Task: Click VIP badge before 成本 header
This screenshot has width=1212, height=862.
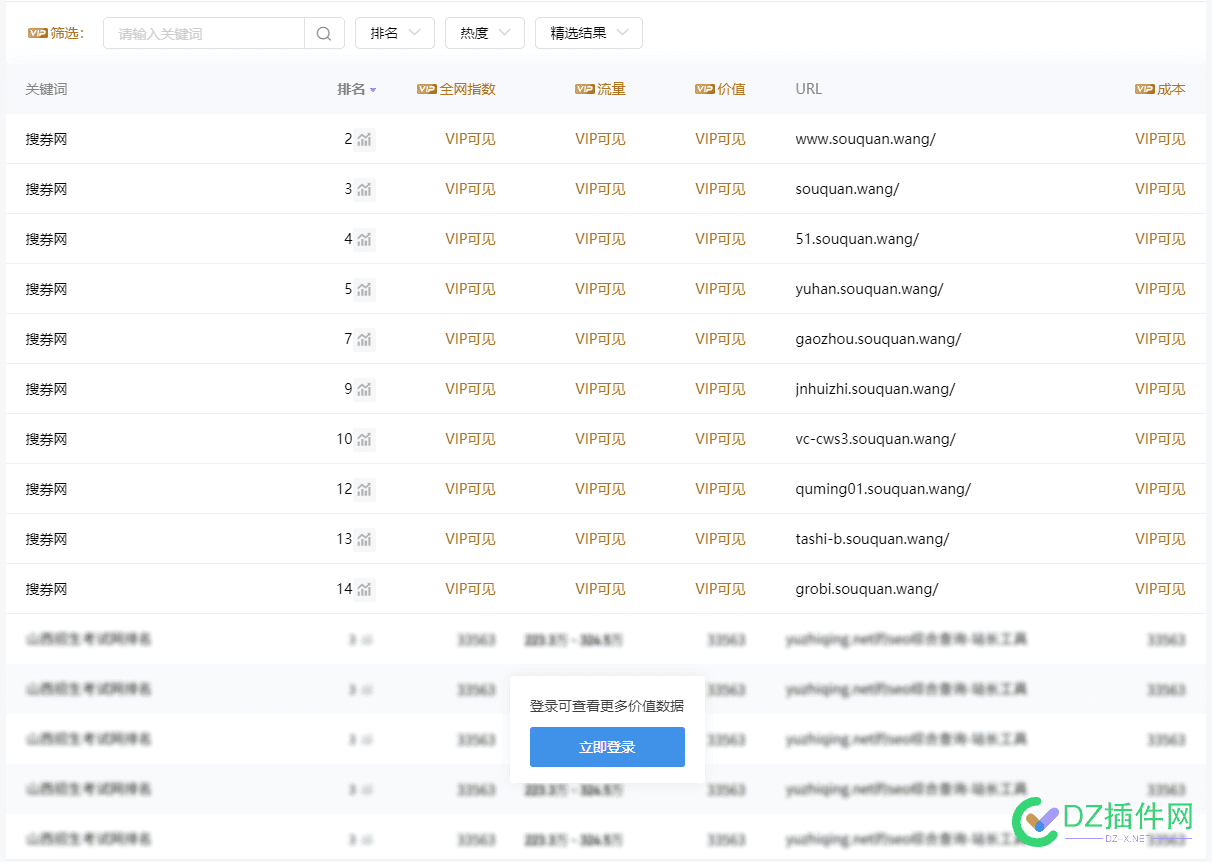Action: (1144, 89)
